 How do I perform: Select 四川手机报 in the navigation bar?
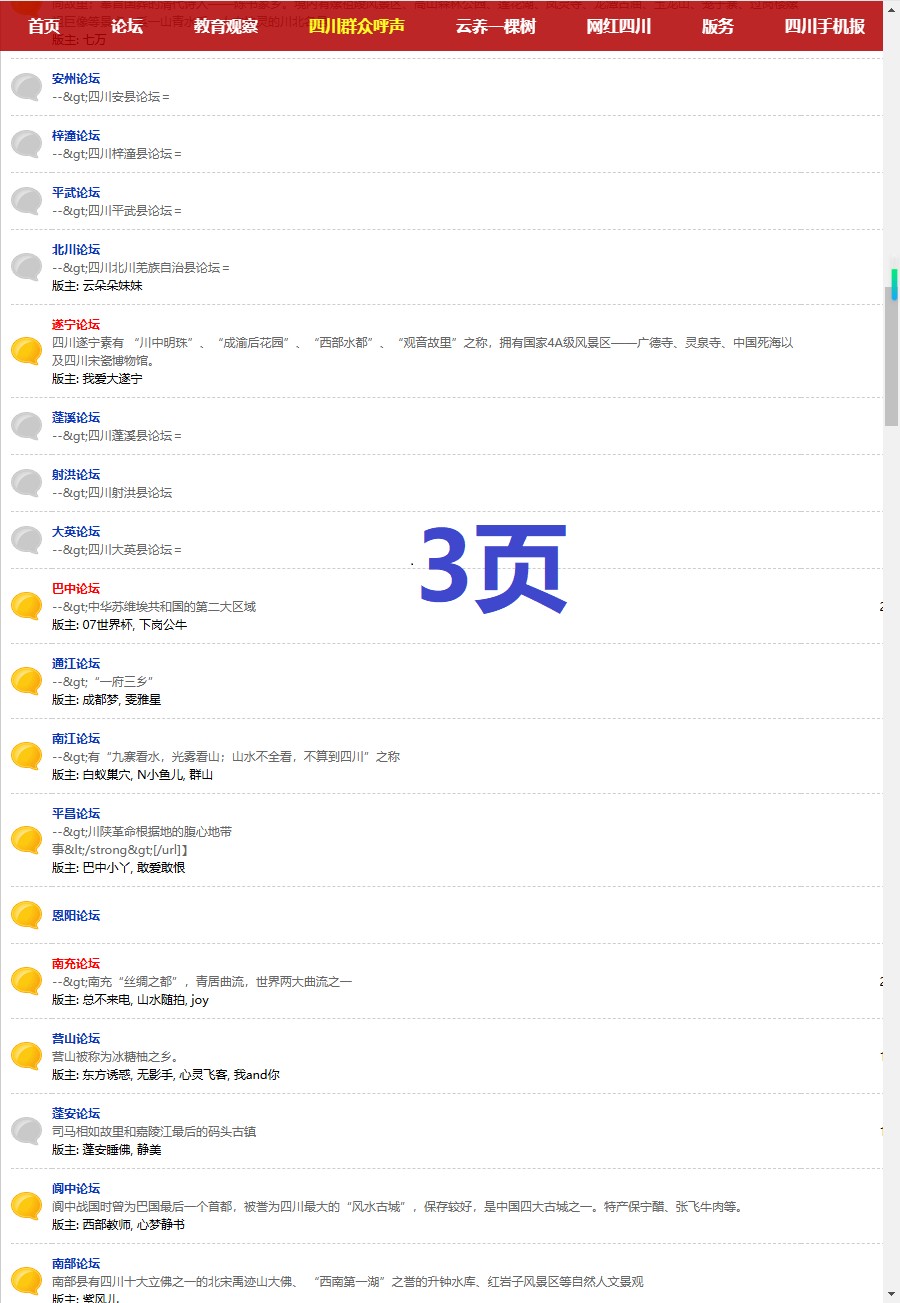[x=824, y=26]
